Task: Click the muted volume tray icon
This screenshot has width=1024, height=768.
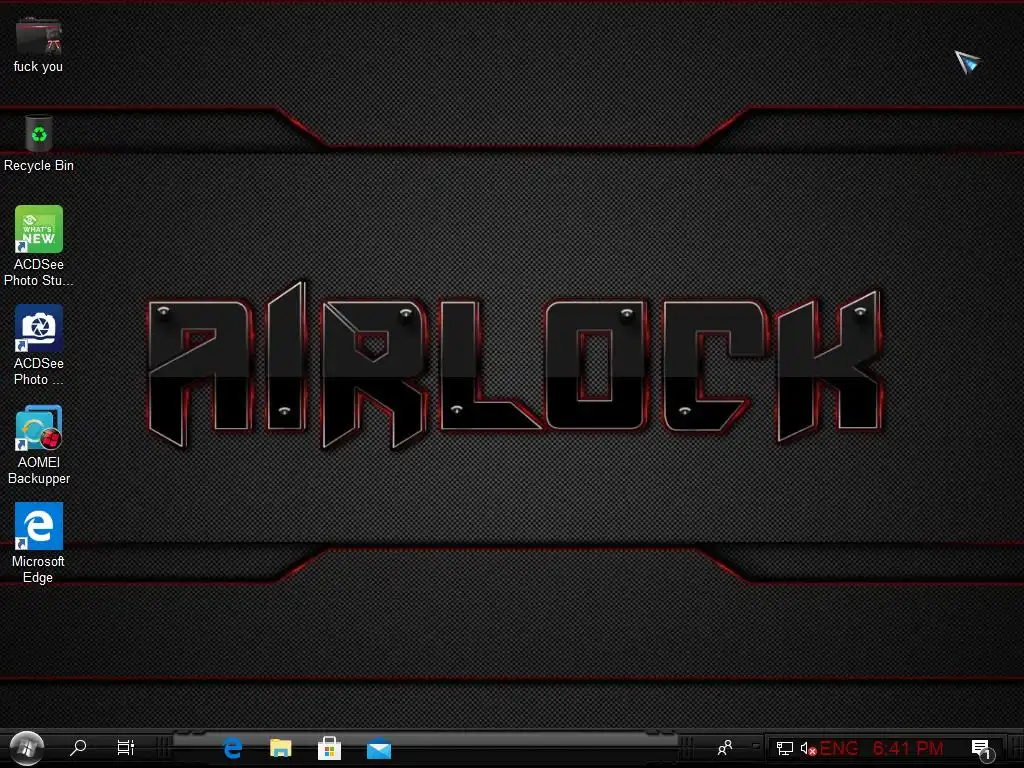Action: click(808, 748)
